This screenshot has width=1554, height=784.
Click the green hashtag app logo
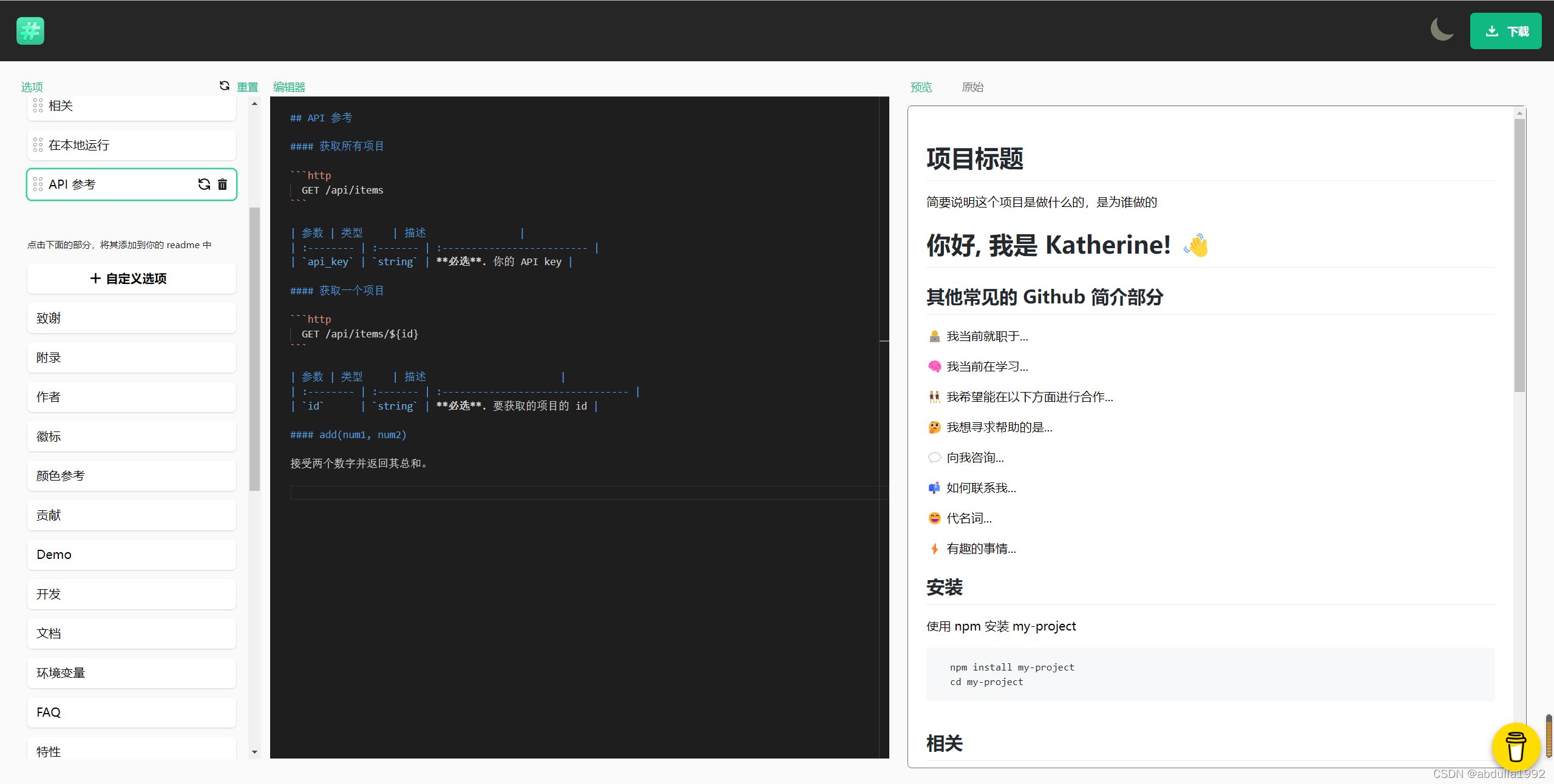30,31
